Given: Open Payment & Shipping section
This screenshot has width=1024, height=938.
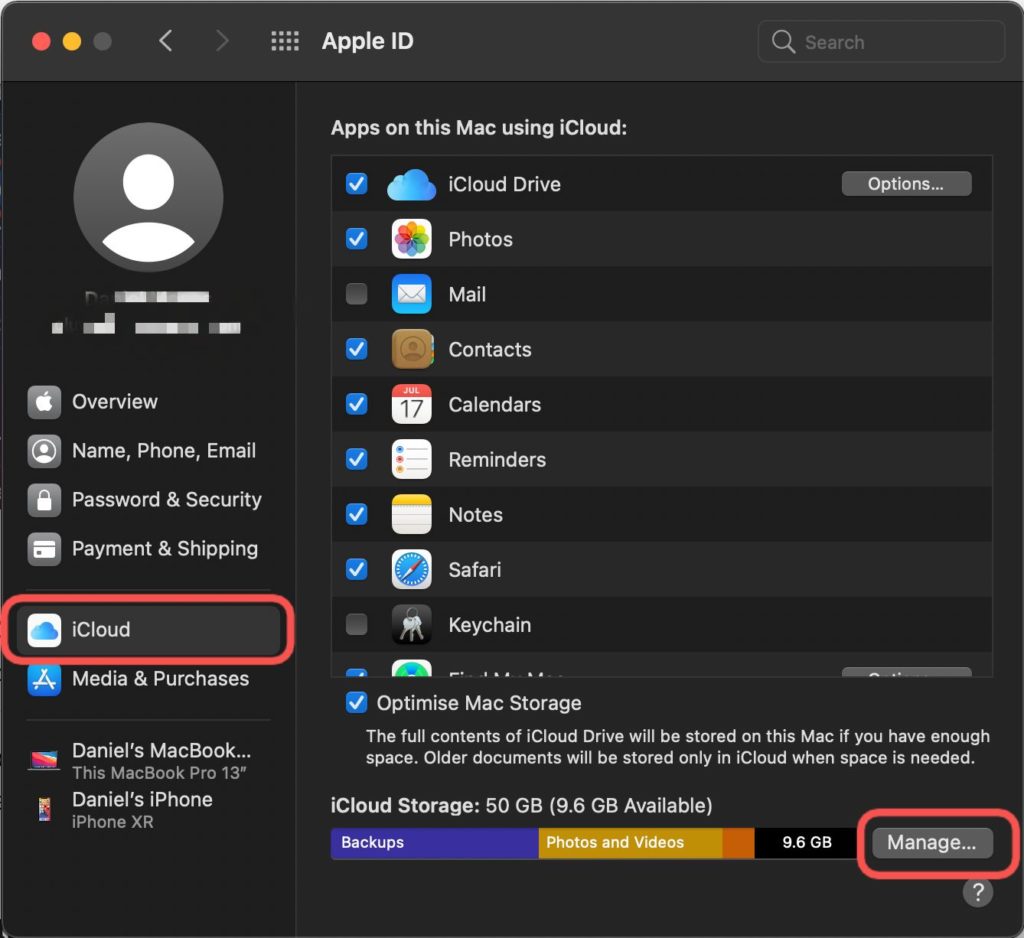Looking at the screenshot, I should tap(148, 549).
